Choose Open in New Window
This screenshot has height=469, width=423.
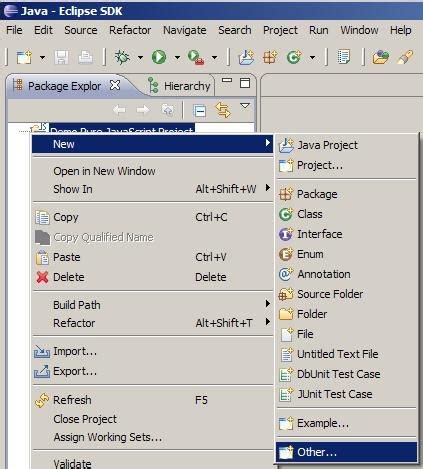[x=152, y=171]
